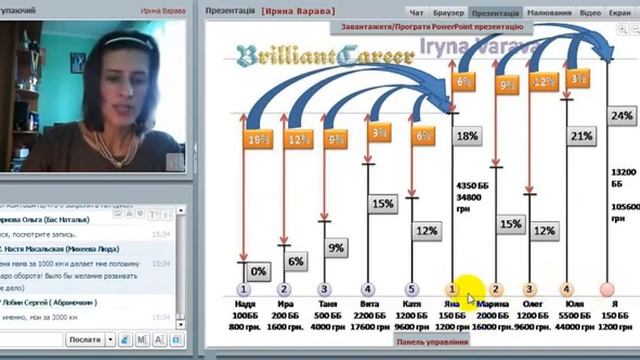
Task: Click the orange circle 4 above Юля
Action: [x=566, y=289]
